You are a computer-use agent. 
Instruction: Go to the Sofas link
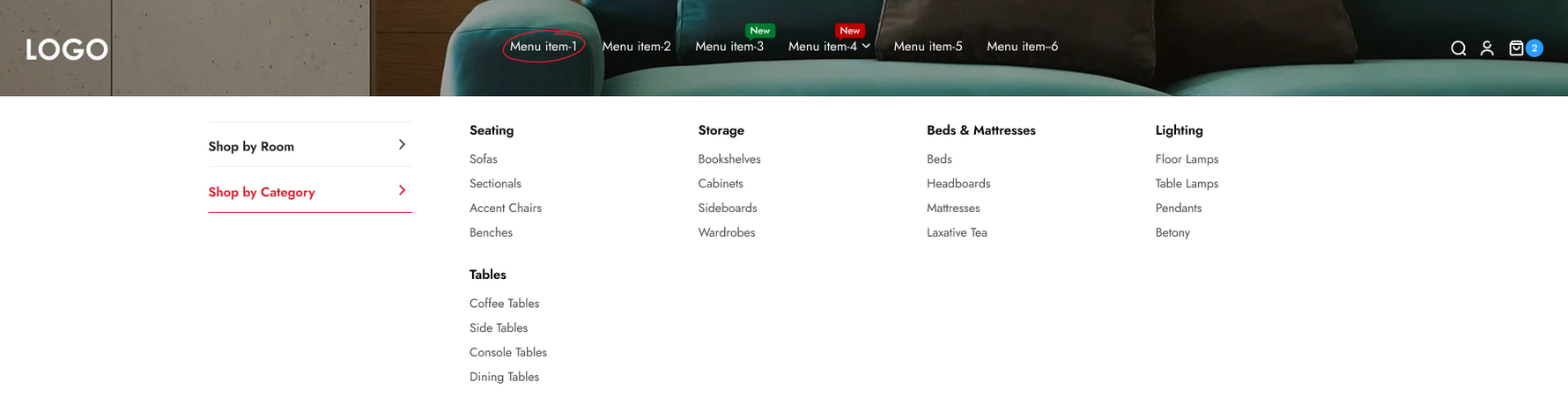click(x=483, y=159)
